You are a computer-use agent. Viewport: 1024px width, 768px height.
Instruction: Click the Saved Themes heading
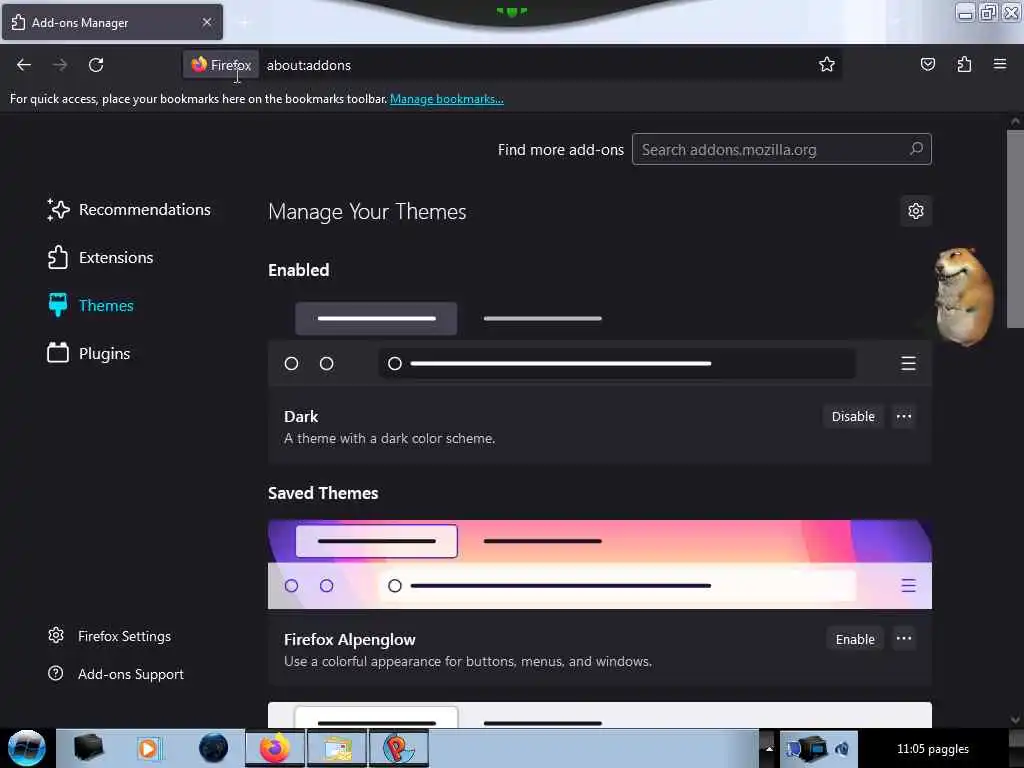pyautogui.click(x=323, y=493)
